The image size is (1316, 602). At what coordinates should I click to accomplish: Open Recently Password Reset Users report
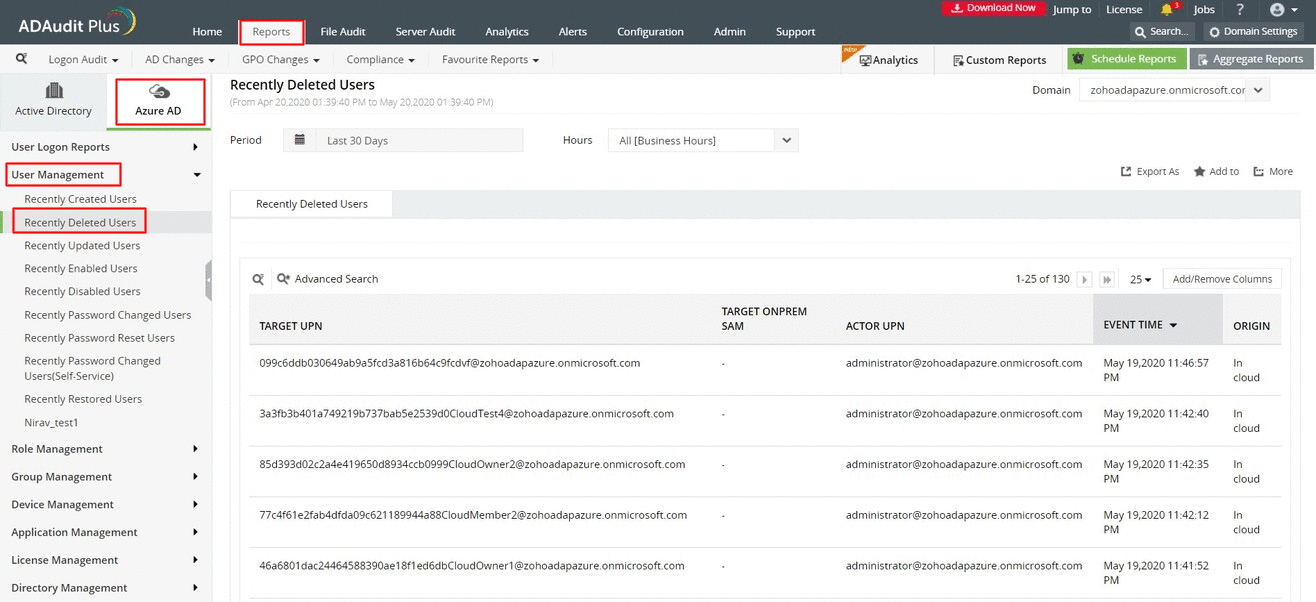pos(99,338)
